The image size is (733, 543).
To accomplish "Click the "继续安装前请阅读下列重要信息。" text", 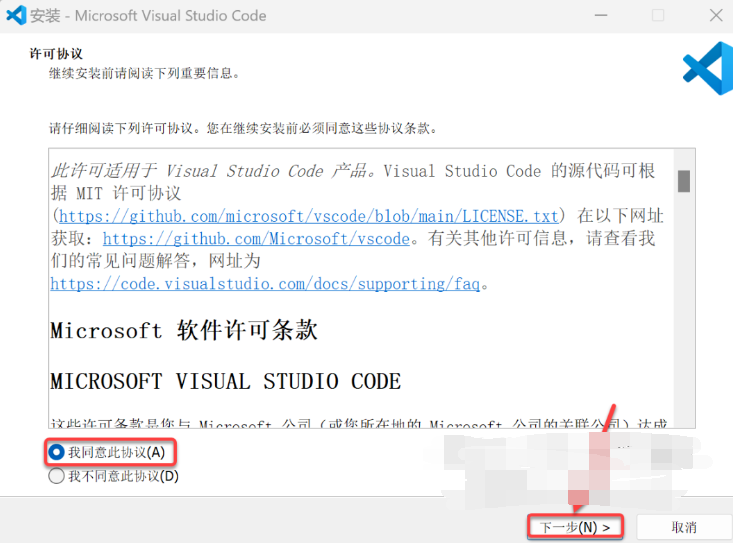I will [144, 73].
